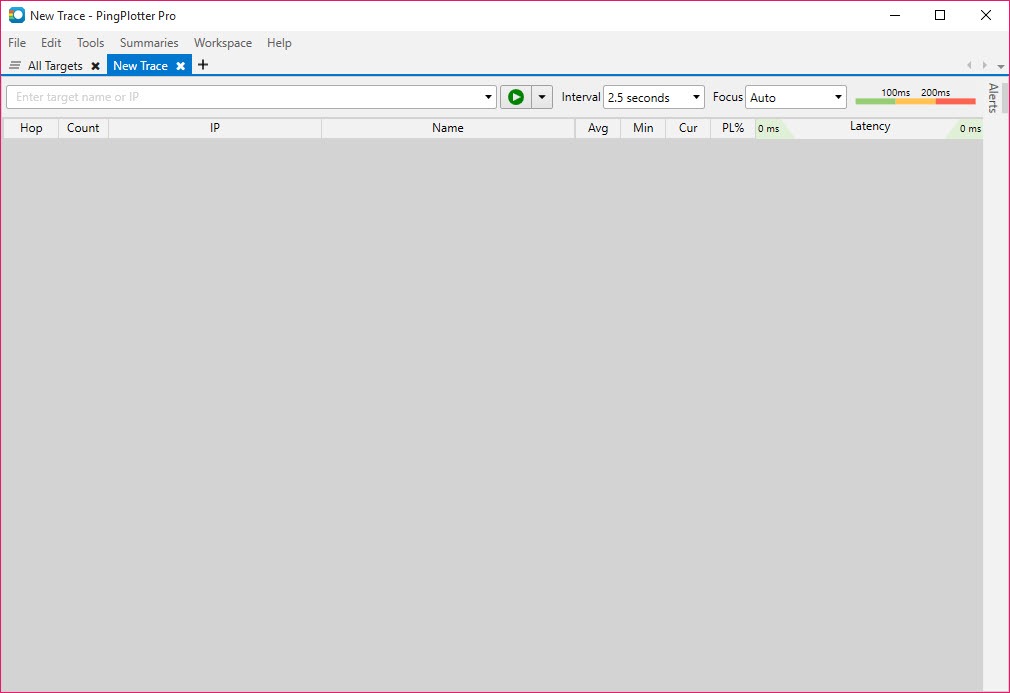This screenshot has height=693, width=1010.
Task: Close the New Trace tab
Action: 181,66
